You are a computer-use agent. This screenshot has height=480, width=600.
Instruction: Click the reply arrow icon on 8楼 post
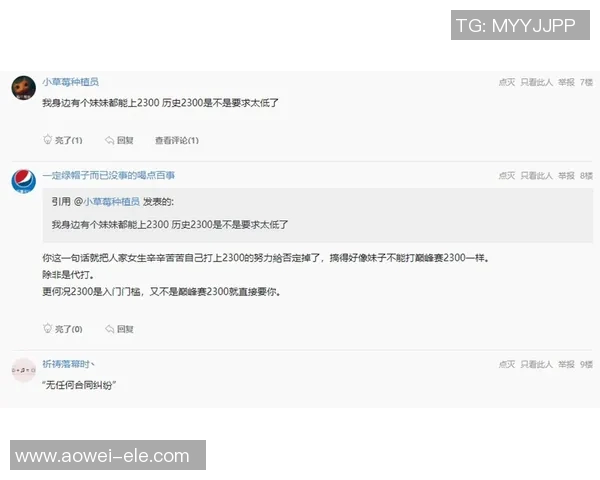(109, 329)
